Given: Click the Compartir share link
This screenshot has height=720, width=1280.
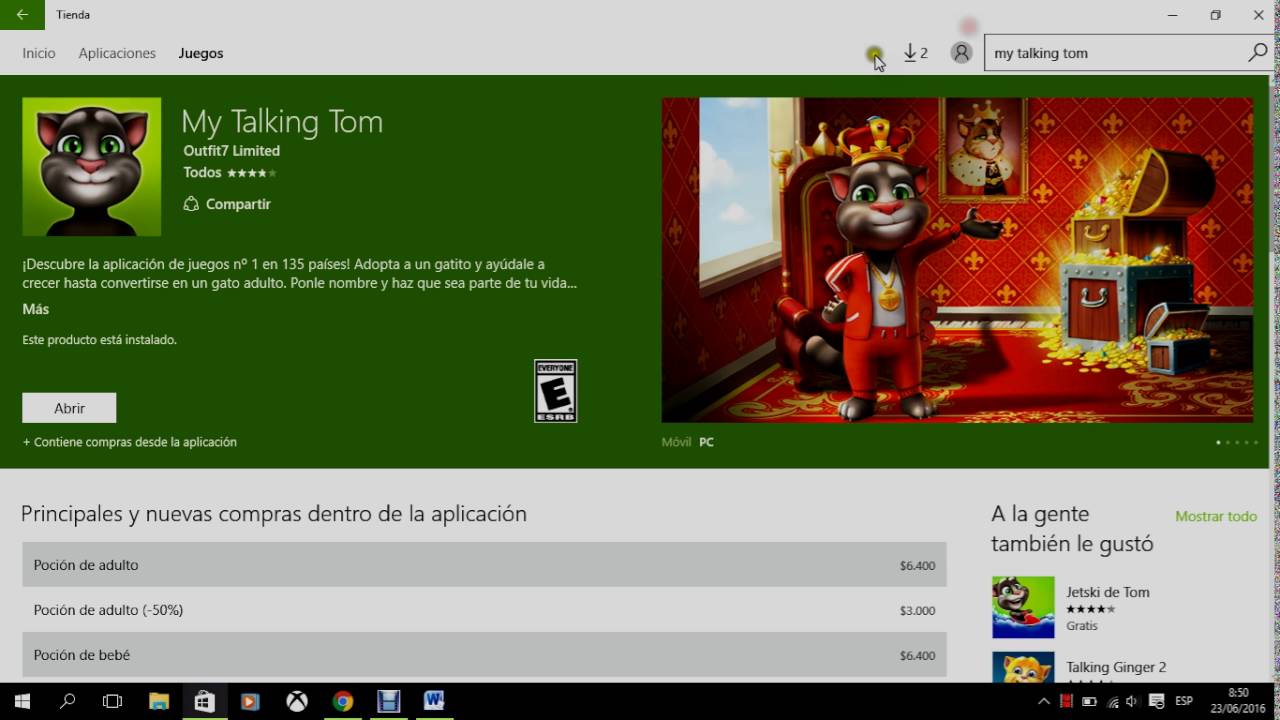Looking at the screenshot, I should [238, 204].
